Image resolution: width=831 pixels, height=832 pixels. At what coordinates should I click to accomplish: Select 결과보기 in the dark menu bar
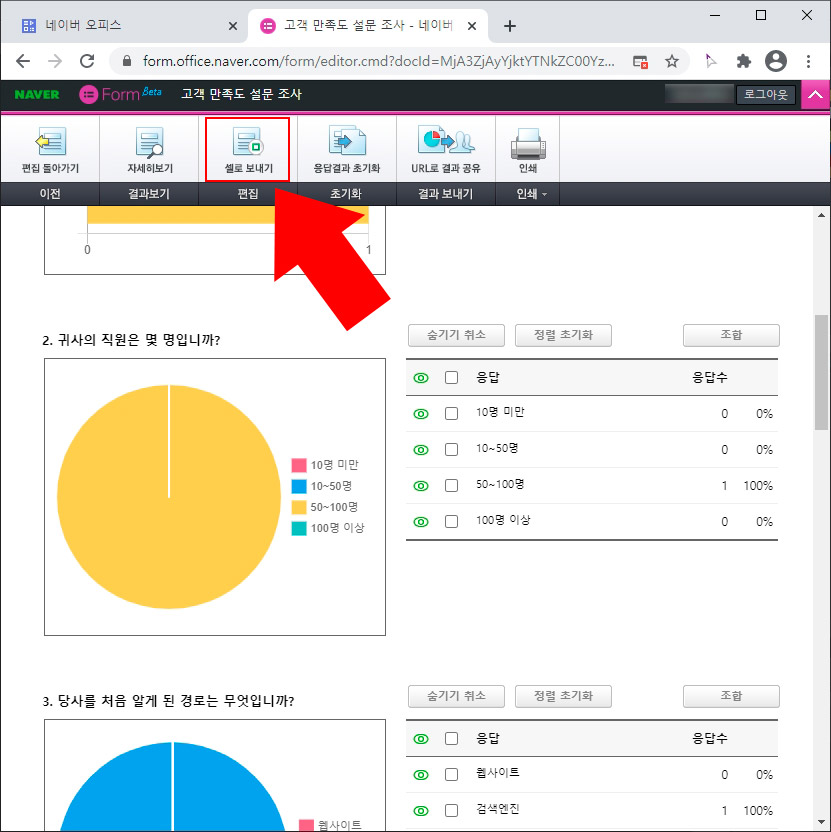click(x=148, y=194)
